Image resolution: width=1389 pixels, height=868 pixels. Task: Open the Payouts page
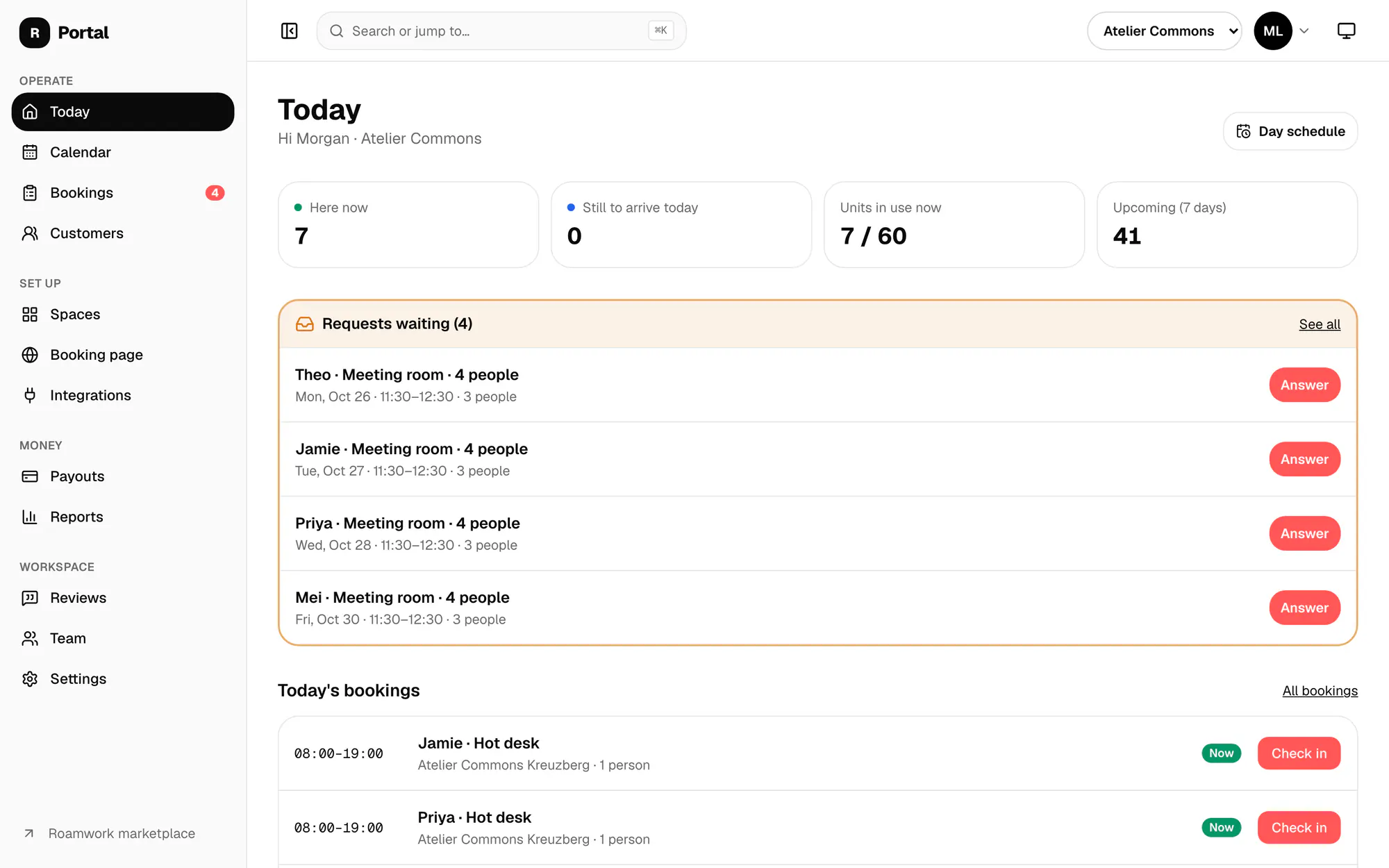click(x=123, y=476)
